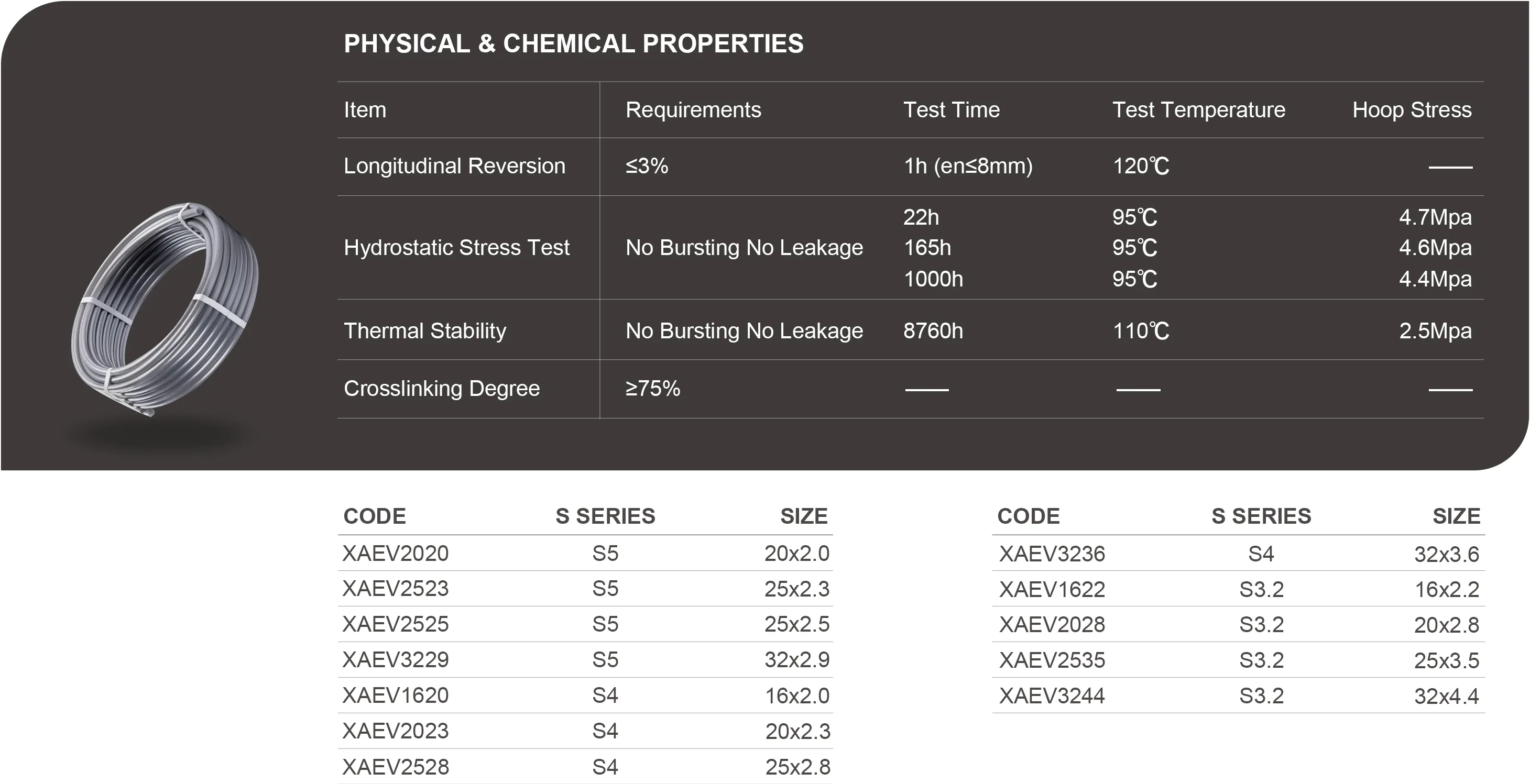This screenshot has height=784, width=1530.
Task: Click product code XAEV3229
Action: (x=396, y=659)
